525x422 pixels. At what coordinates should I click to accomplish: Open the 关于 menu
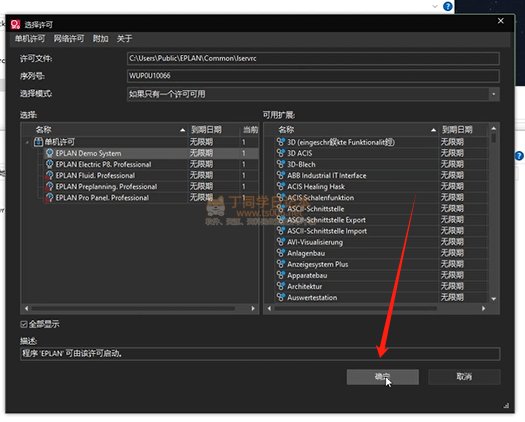125,39
